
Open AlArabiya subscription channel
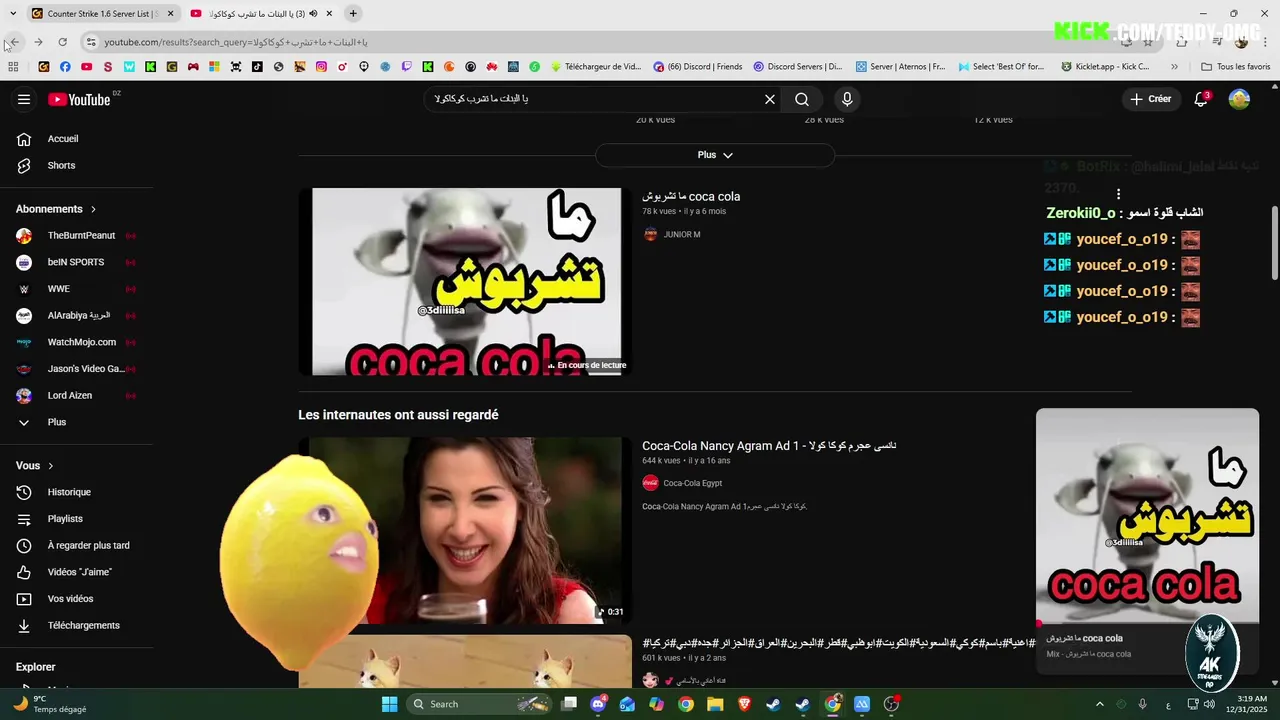coord(77,315)
